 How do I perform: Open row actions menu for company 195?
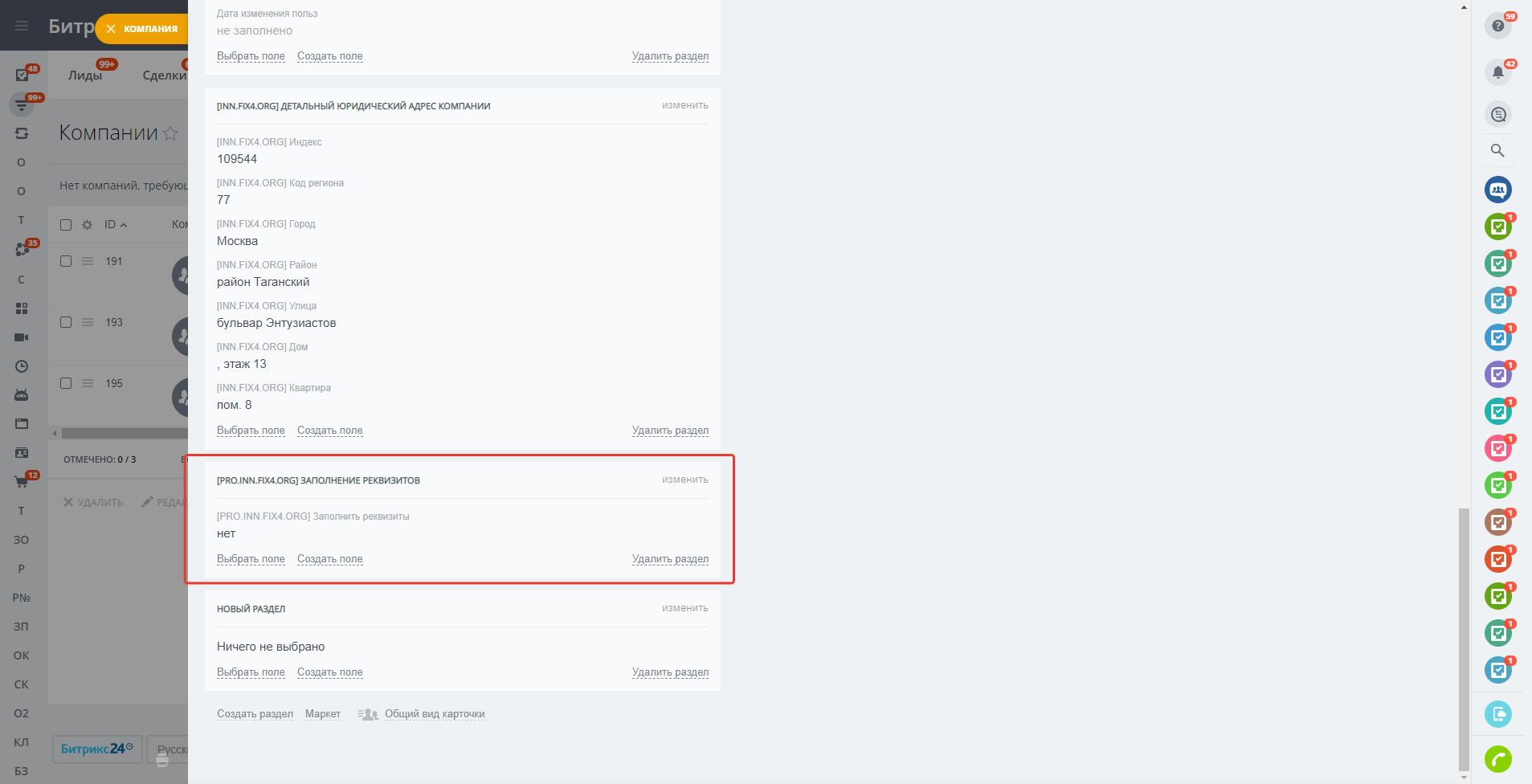click(88, 383)
